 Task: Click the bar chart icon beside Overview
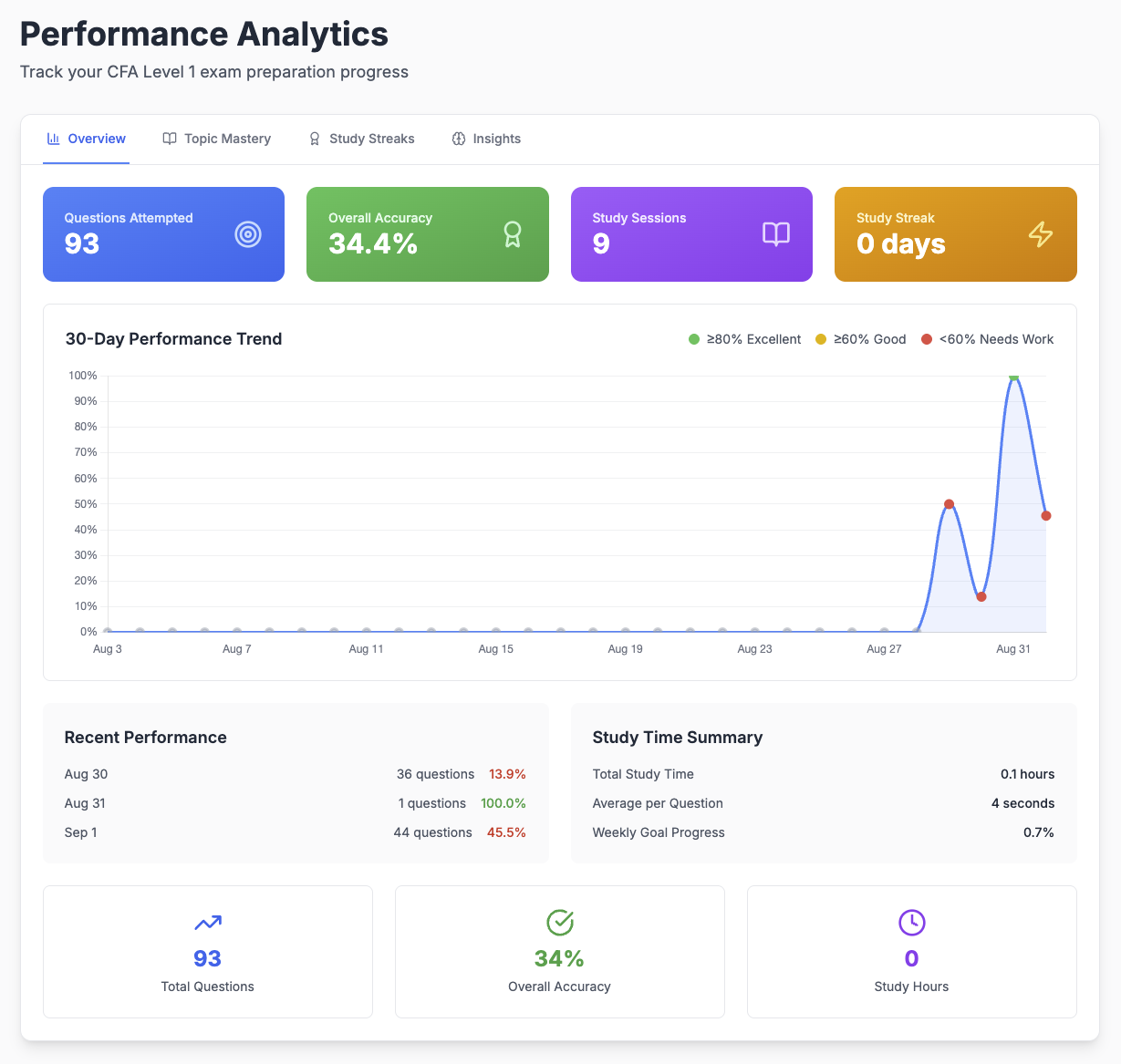[52, 139]
